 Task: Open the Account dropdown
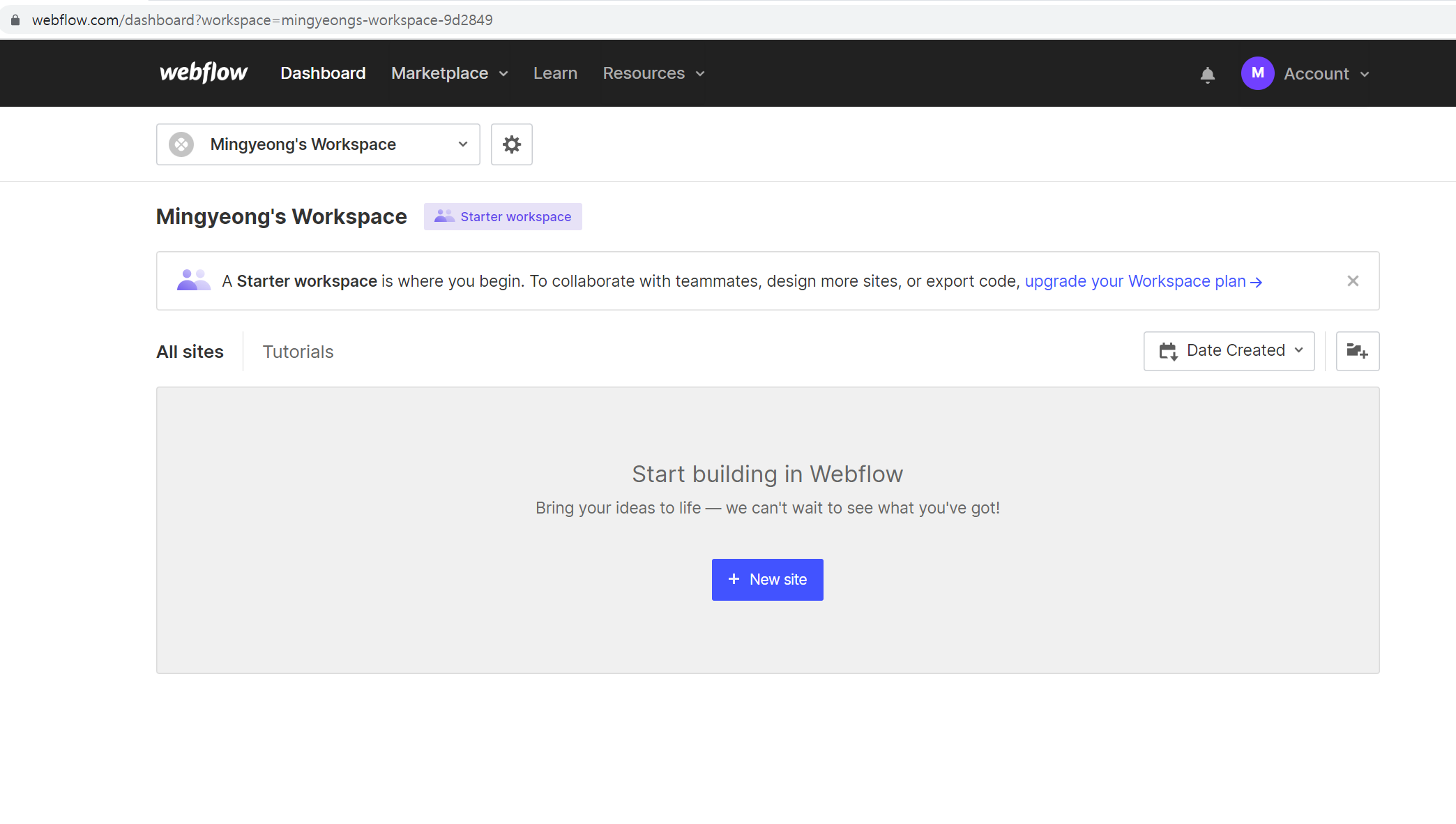(1327, 74)
